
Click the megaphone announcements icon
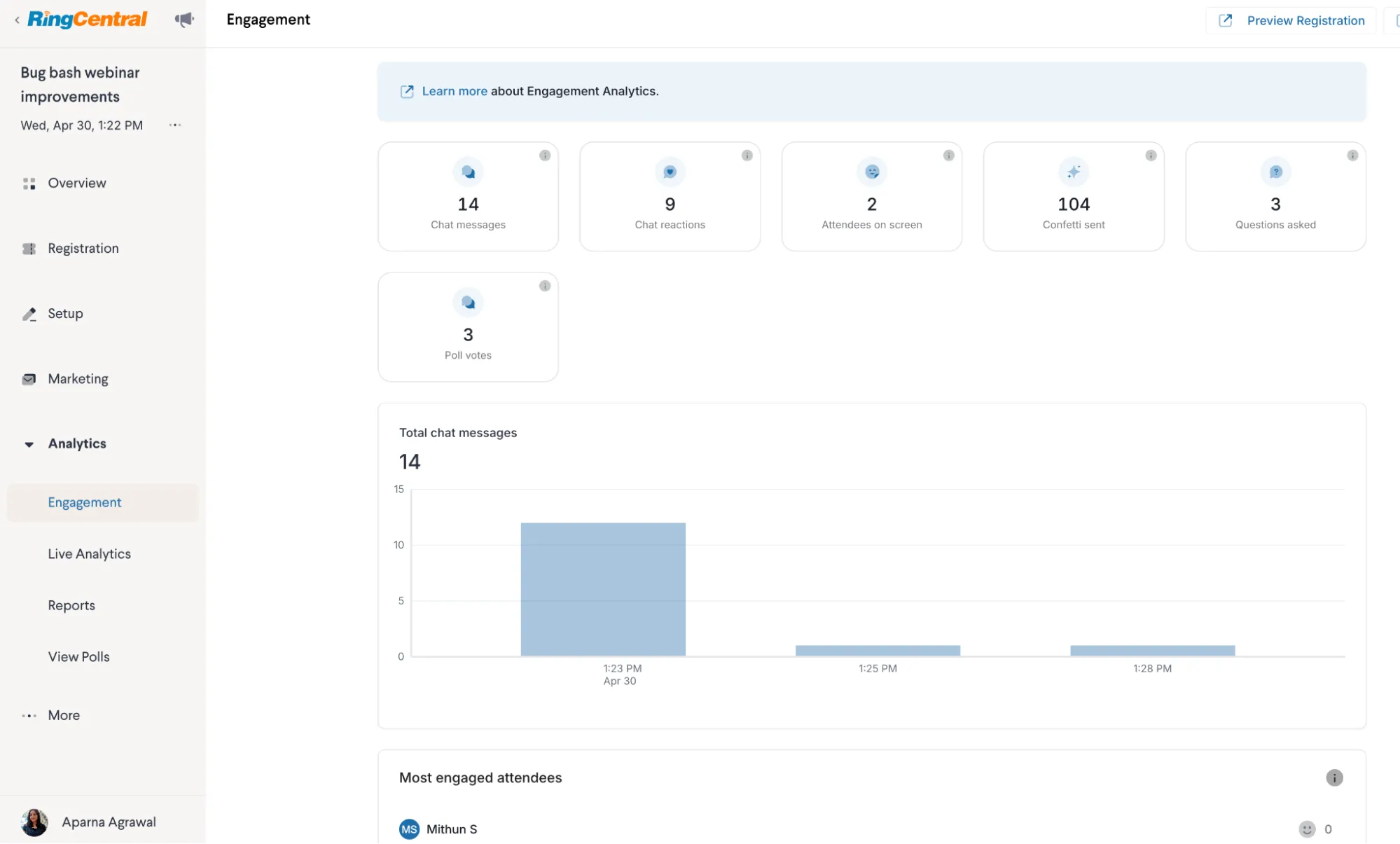tap(184, 20)
